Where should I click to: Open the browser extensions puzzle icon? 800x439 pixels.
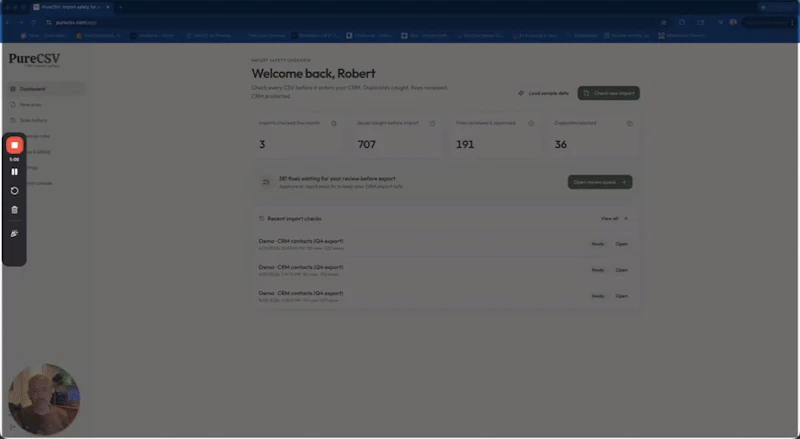click(x=682, y=22)
